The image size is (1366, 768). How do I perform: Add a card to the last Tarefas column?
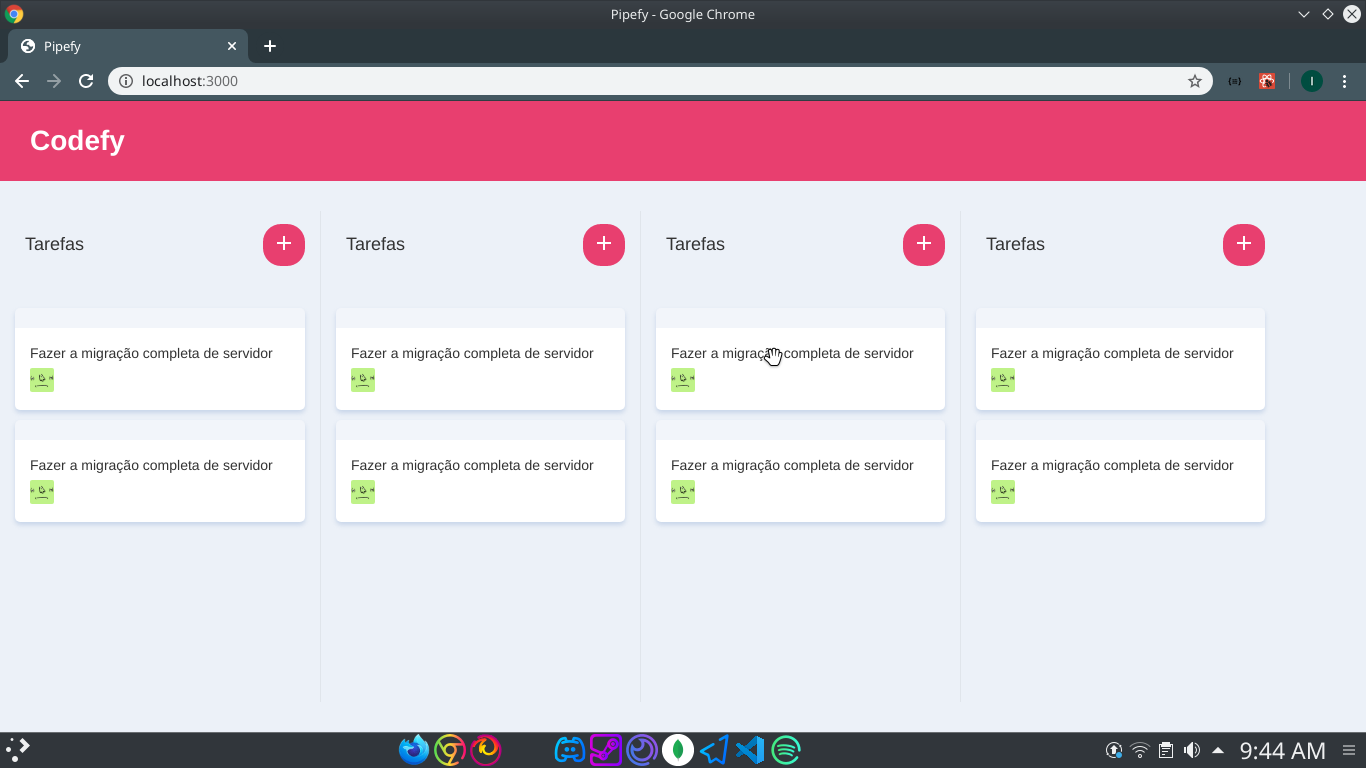click(x=1243, y=244)
